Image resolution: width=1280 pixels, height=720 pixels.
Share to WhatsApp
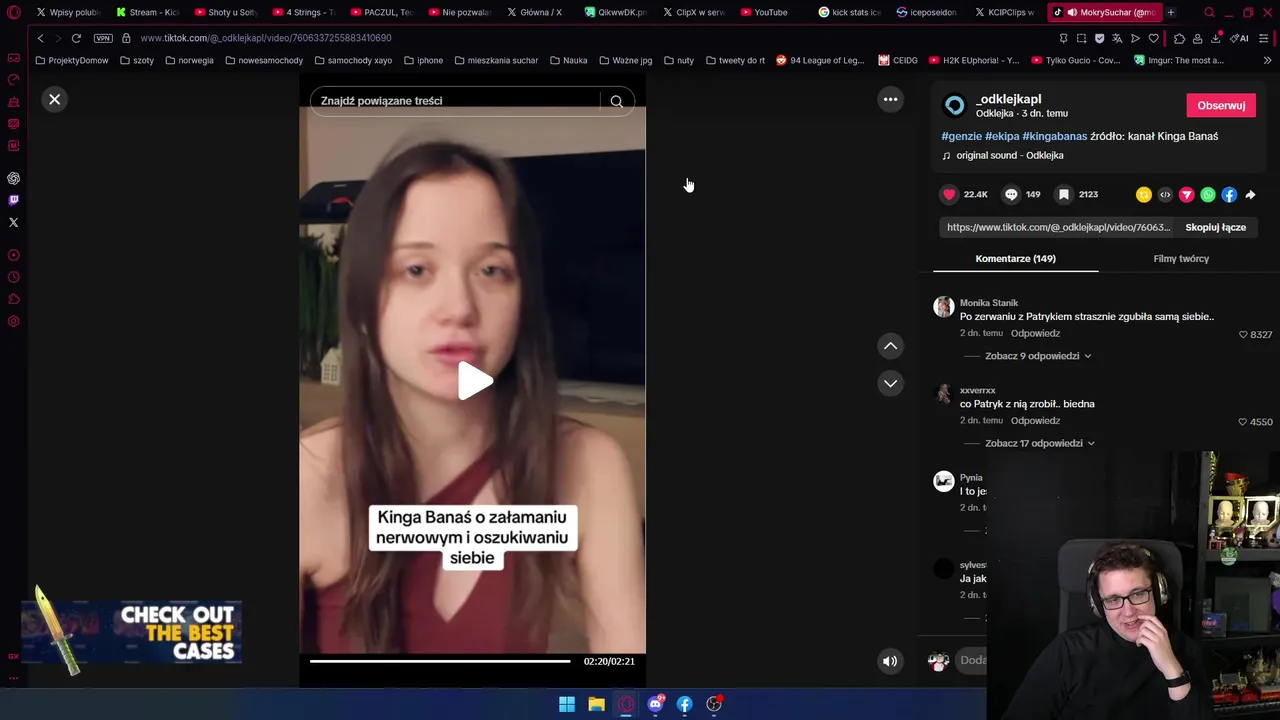1208,195
